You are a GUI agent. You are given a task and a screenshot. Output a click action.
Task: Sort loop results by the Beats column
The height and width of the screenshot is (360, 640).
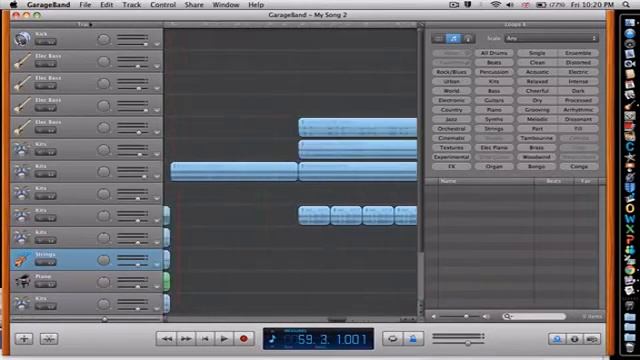point(553,181)
